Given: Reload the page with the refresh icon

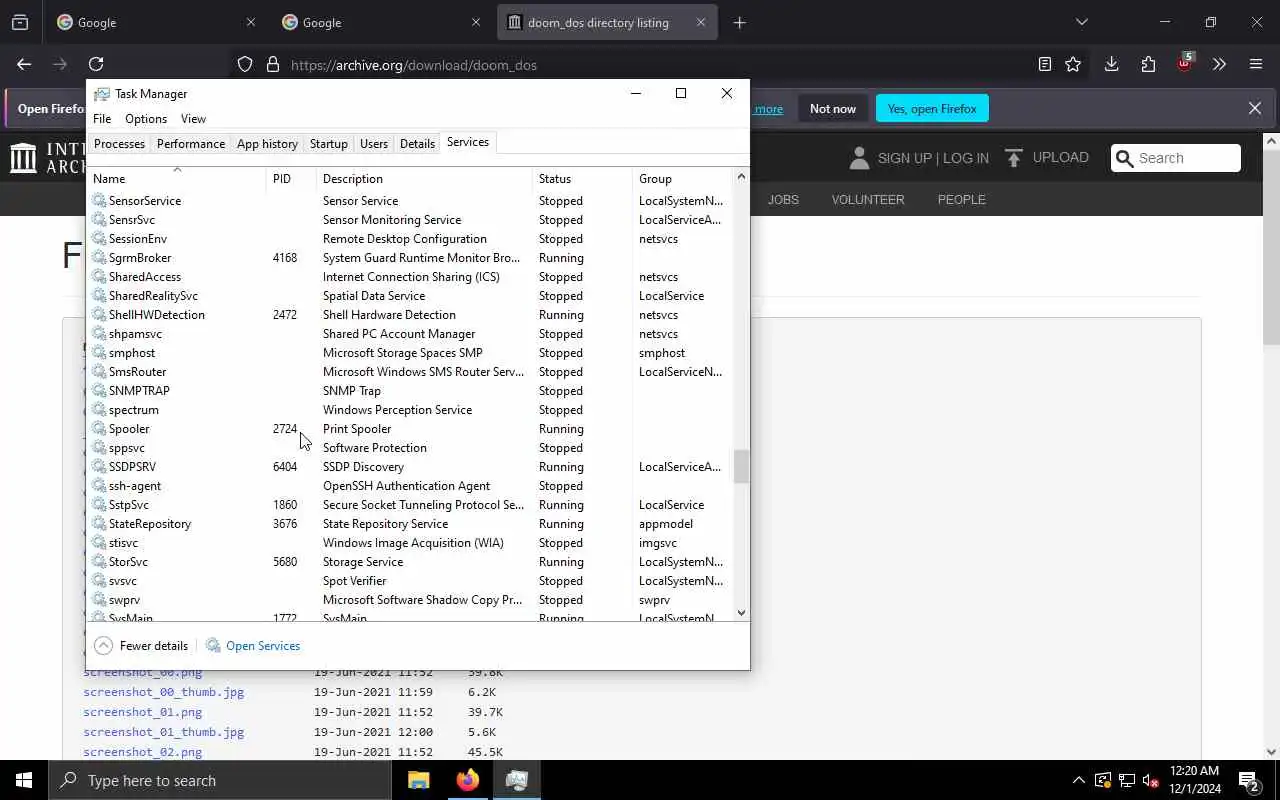Looking at the screenshot, I should pyautogui.click(x=96, y=64).
